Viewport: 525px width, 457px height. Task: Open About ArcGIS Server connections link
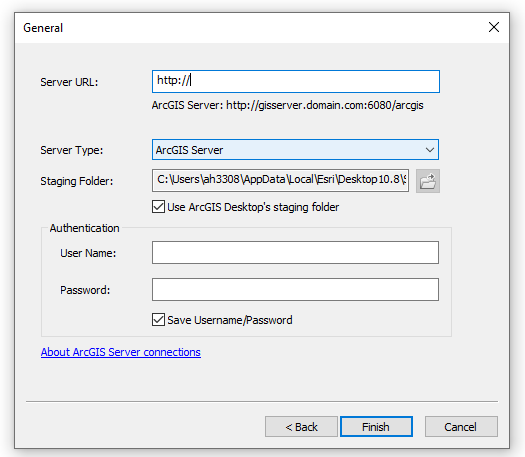point(121,352)
